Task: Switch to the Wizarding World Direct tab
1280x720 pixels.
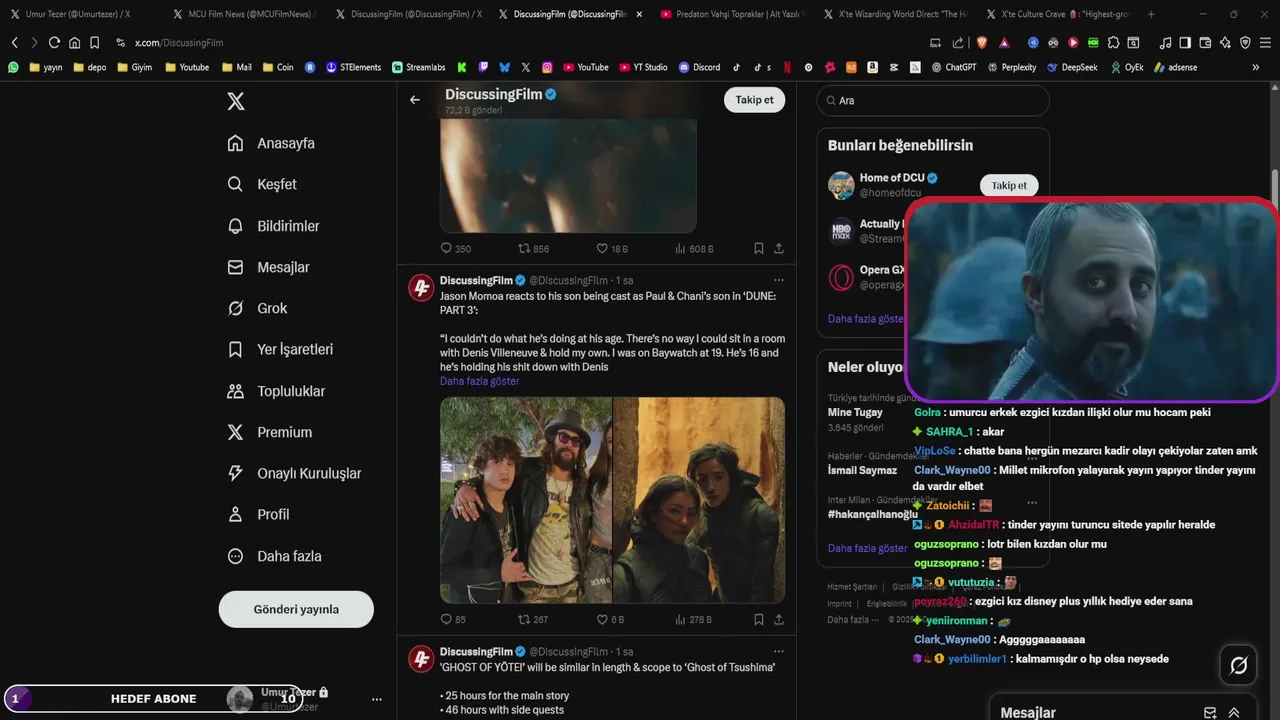Action: click(896, 14)
